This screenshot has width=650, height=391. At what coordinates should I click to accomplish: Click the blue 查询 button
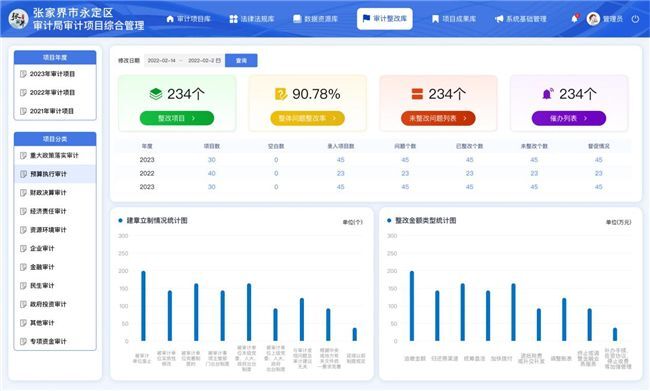241,61
